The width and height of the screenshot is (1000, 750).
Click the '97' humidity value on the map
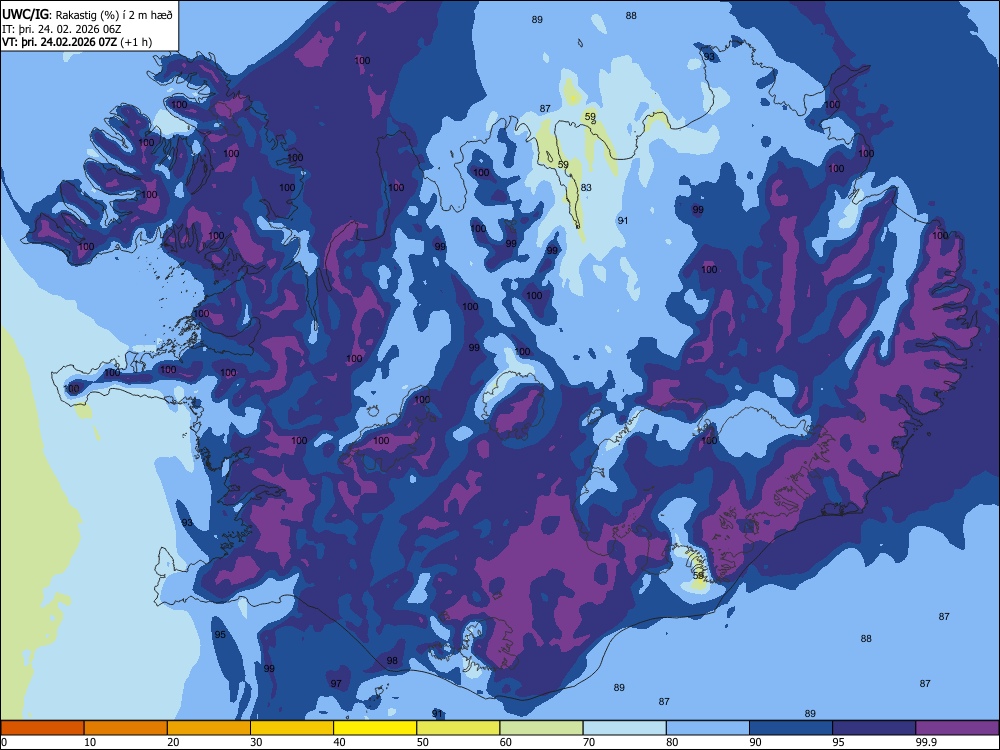[x=336, y=684]
